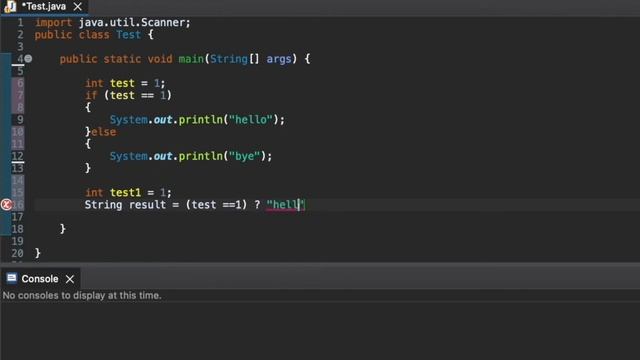Image resolution: width=640 pixels, height=360 pixels.
Task: Click the underlined "hell string literal
Action: pyautogui.click(x=285, y=204)
